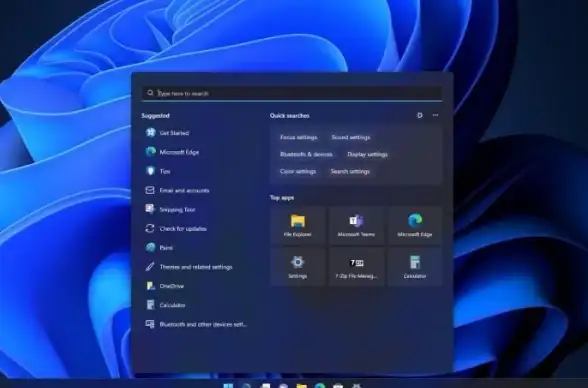Open File Explorer from the taskbar
Image resolution: width=588 pixels, height=388 pixels.
(x=302, y=385)
